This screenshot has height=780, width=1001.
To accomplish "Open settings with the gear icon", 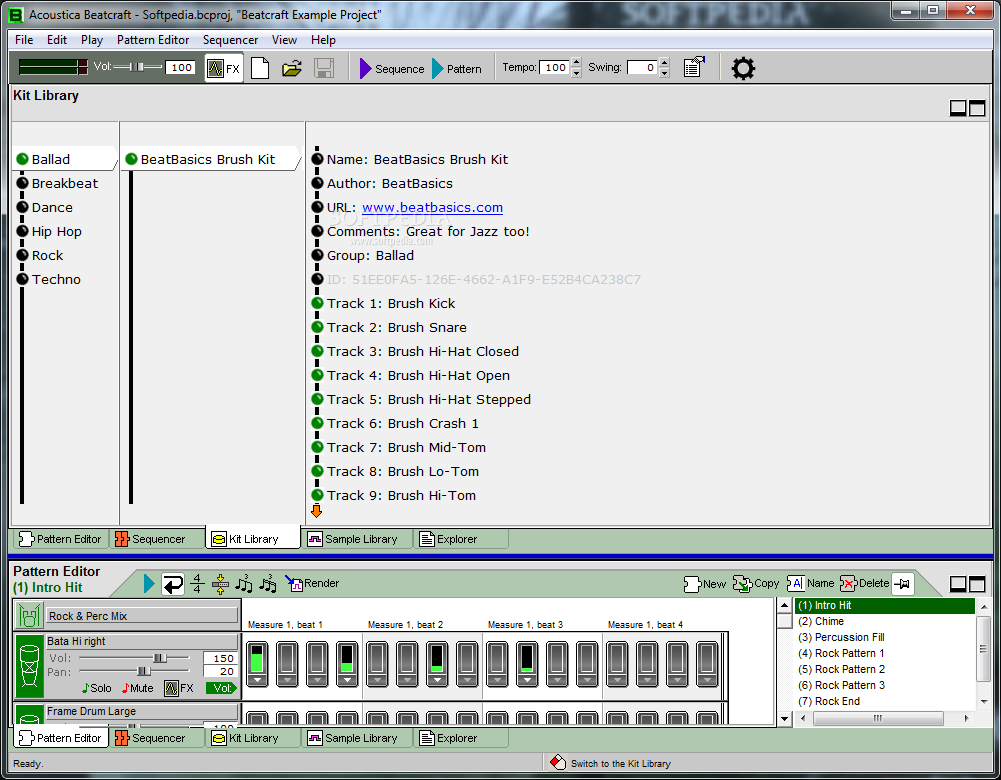I will [742, 68].
